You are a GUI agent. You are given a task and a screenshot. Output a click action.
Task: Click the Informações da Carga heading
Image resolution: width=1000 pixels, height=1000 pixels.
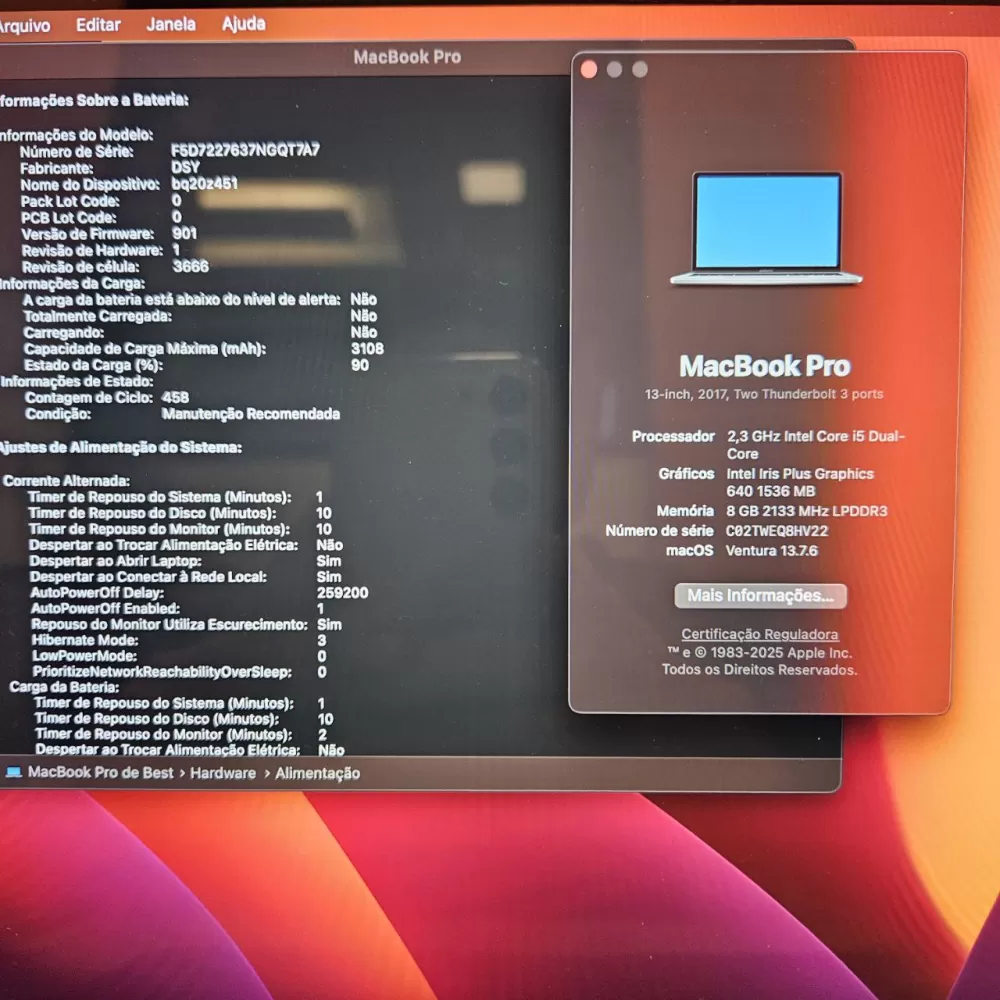tap(72, 284)
